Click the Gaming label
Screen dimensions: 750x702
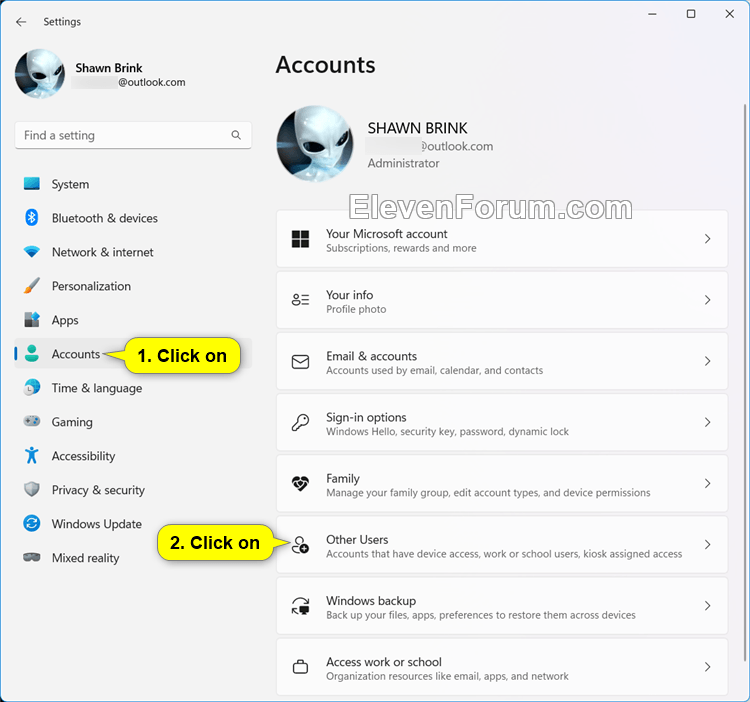[x=72, y=422]
